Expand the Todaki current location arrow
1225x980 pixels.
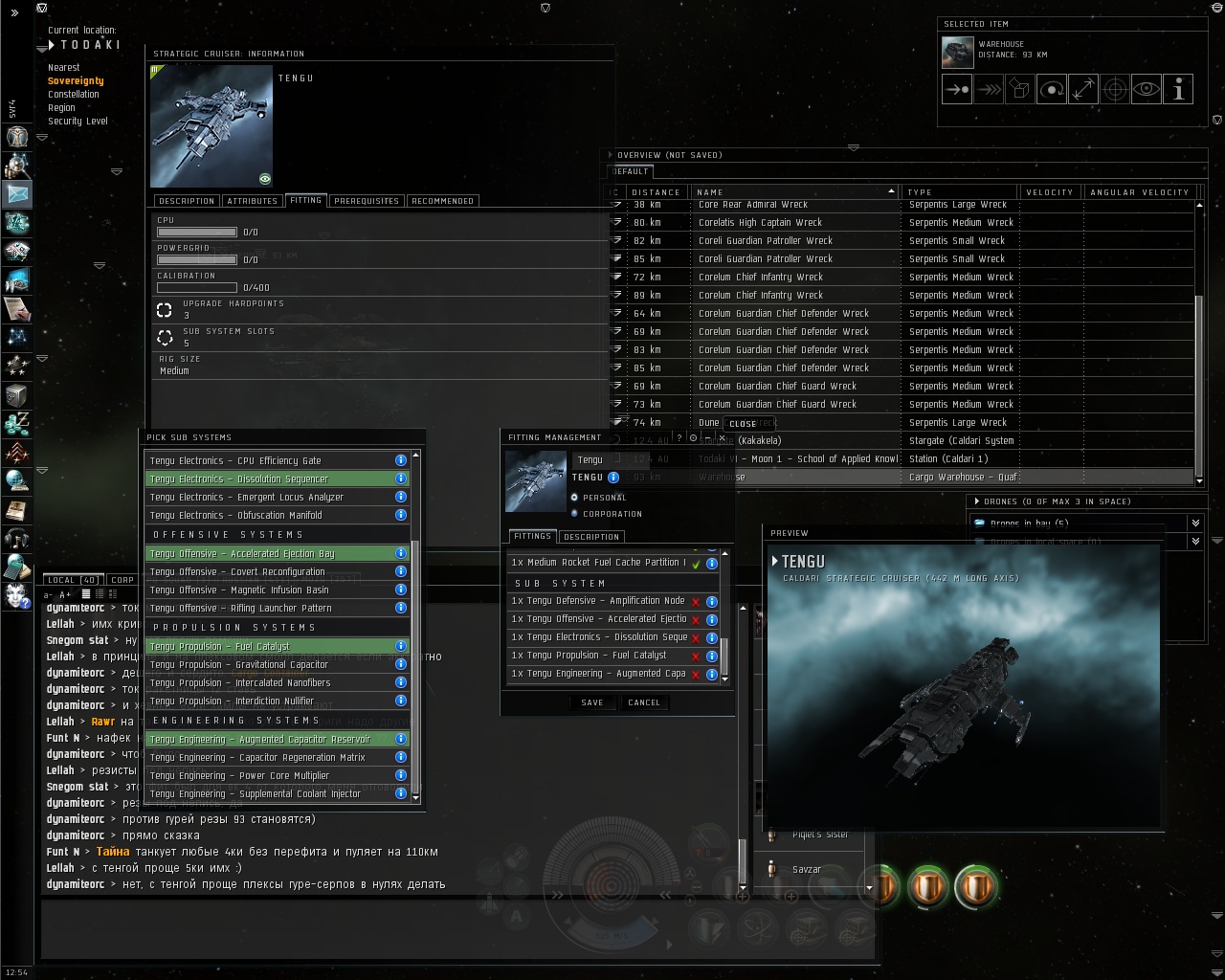pyautogui.click(x=53, y=45)
